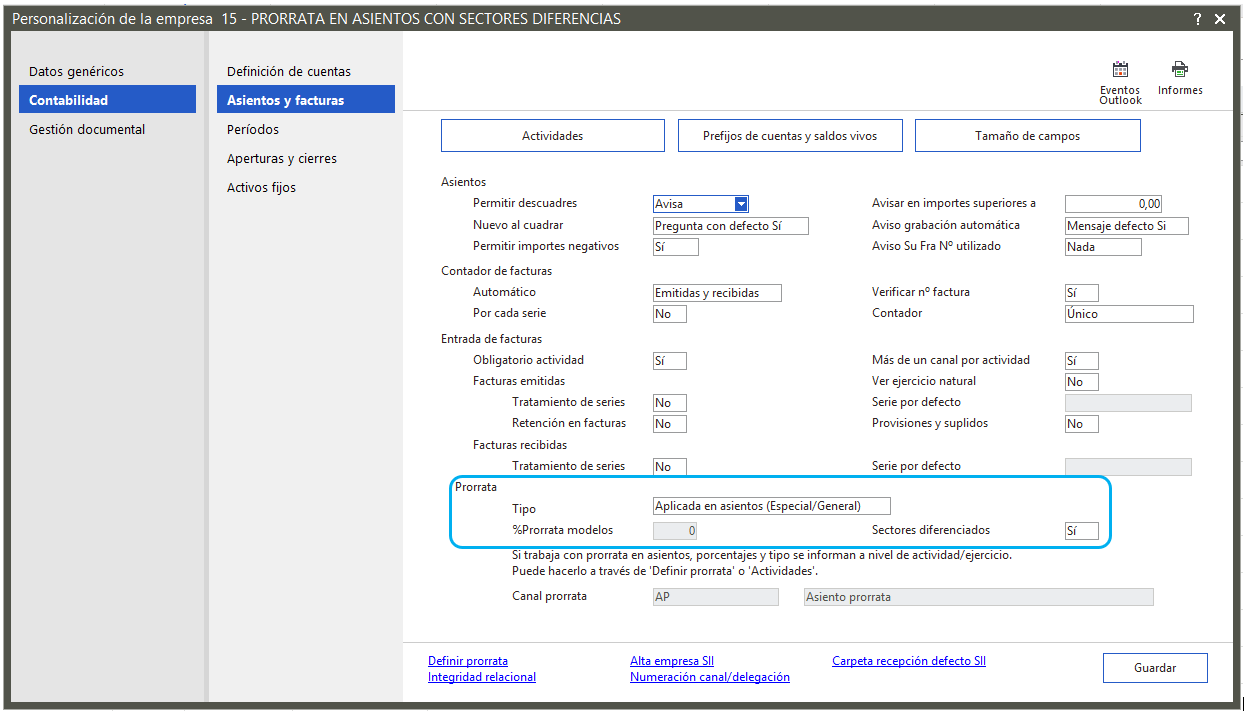Open the Eventos Outlook calendar icon
This screenshot has height=712, width=1244.
1120,71
